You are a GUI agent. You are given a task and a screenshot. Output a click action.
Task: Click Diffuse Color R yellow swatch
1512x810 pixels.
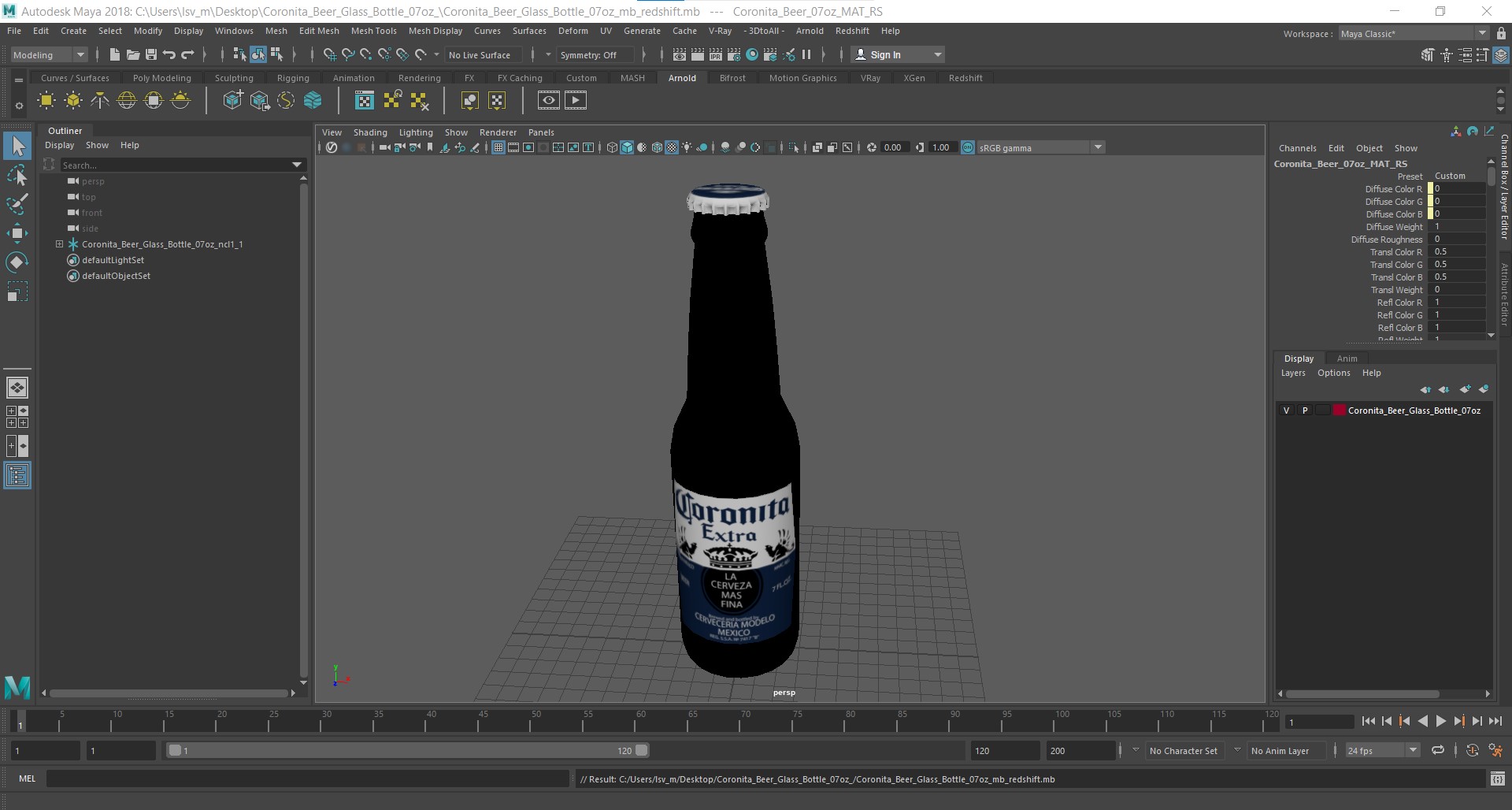tap(1430, 189)
